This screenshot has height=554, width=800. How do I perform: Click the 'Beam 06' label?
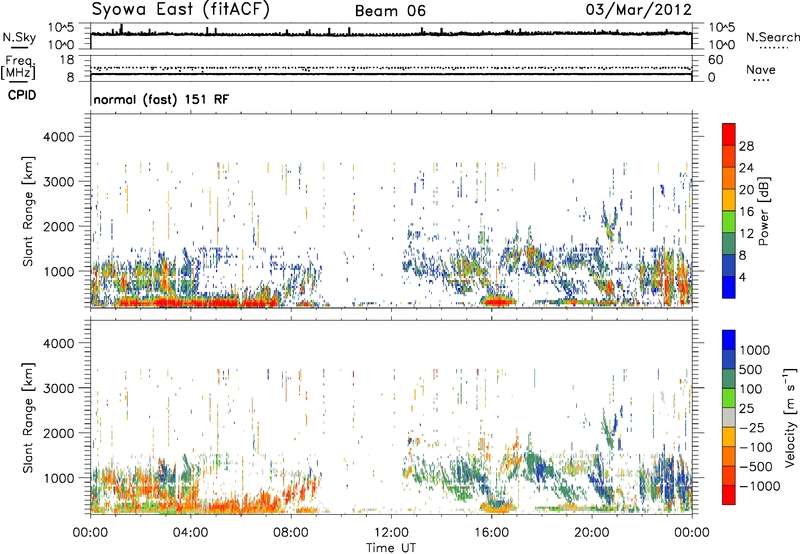390,11
